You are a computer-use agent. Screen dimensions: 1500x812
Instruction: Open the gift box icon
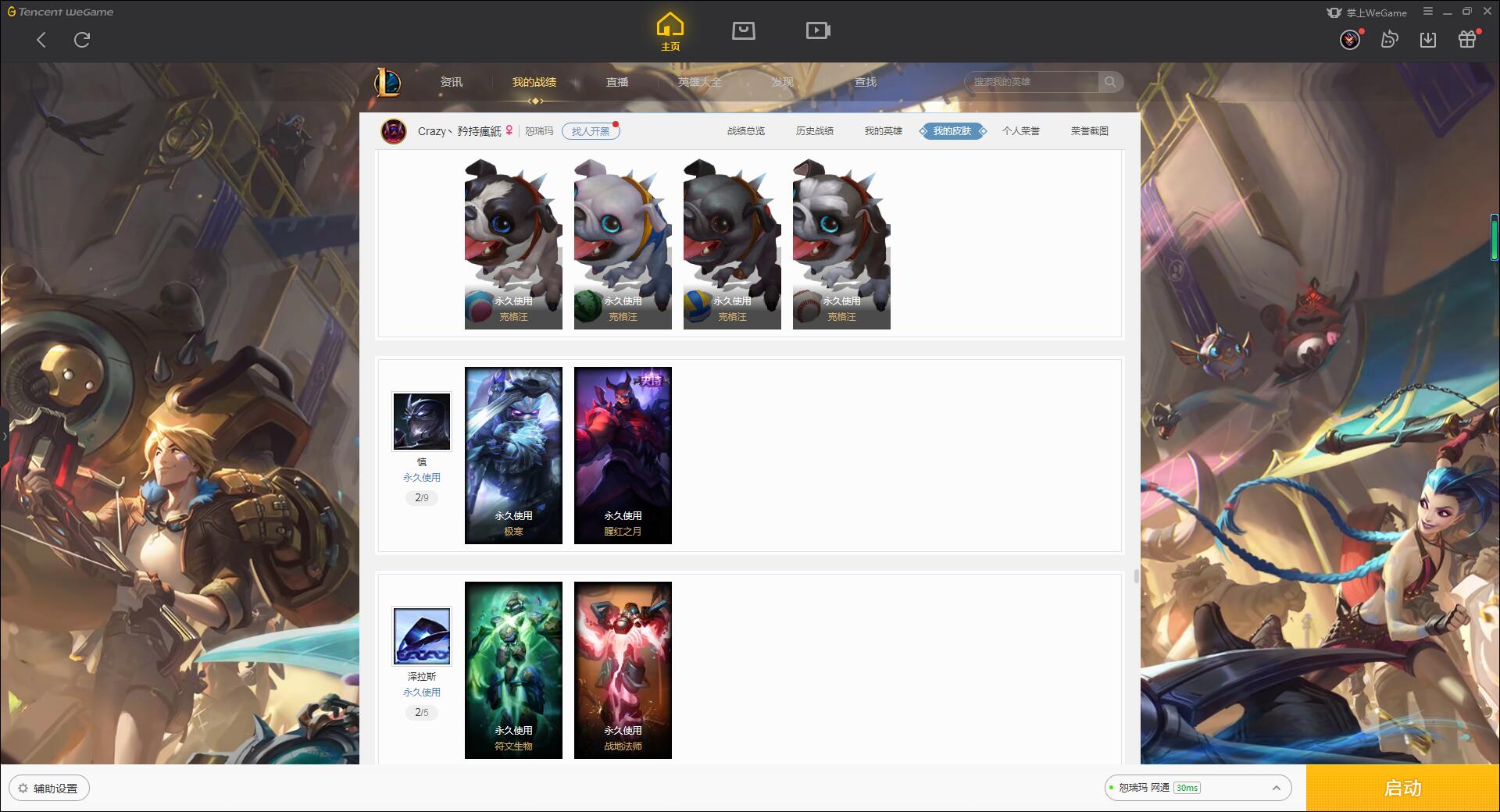point(1467,39)
